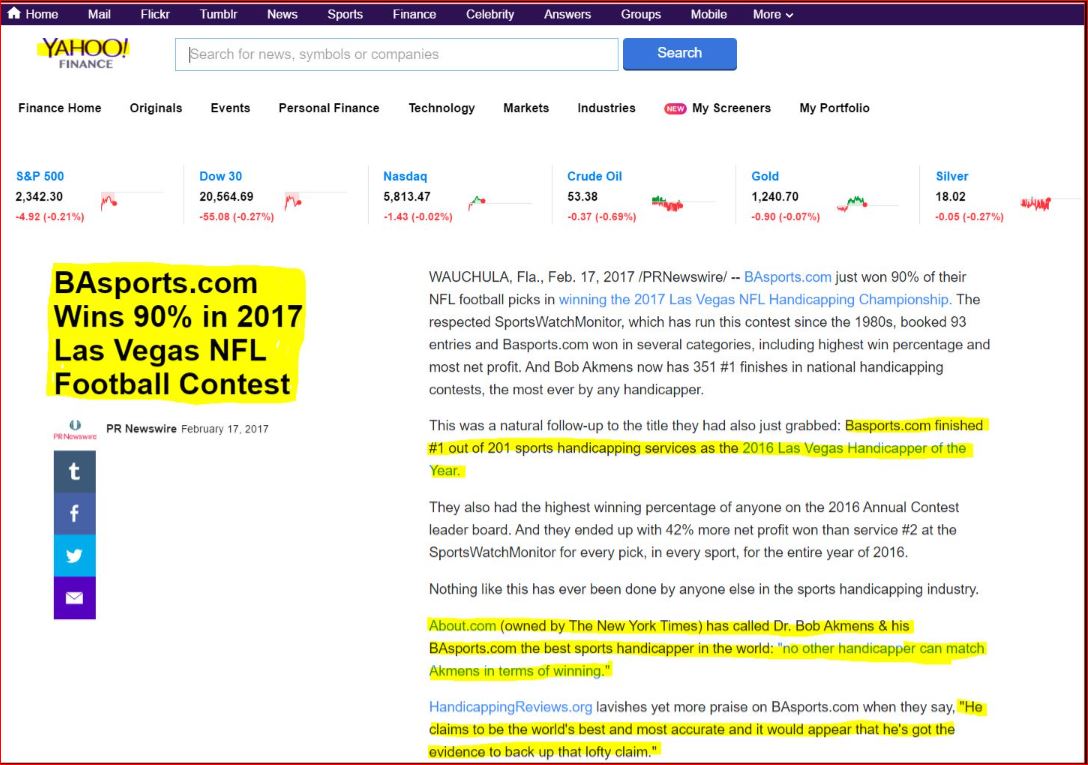This screenshot has height=765, width=1088.
Task: Share article on Facebook icon
Action: pos(75,514)
